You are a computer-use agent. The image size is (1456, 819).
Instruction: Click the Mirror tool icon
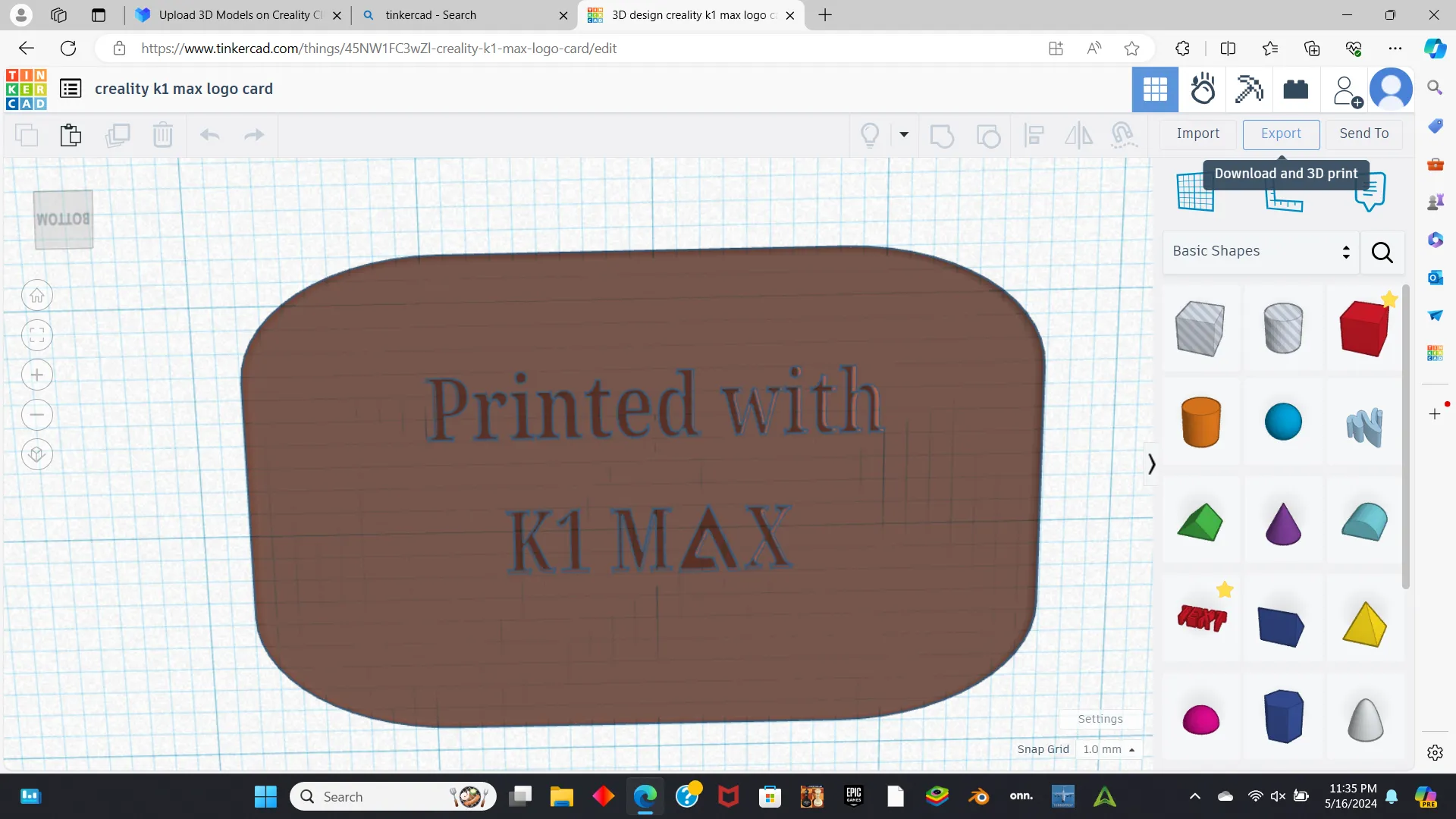(x=1078, y=136)
